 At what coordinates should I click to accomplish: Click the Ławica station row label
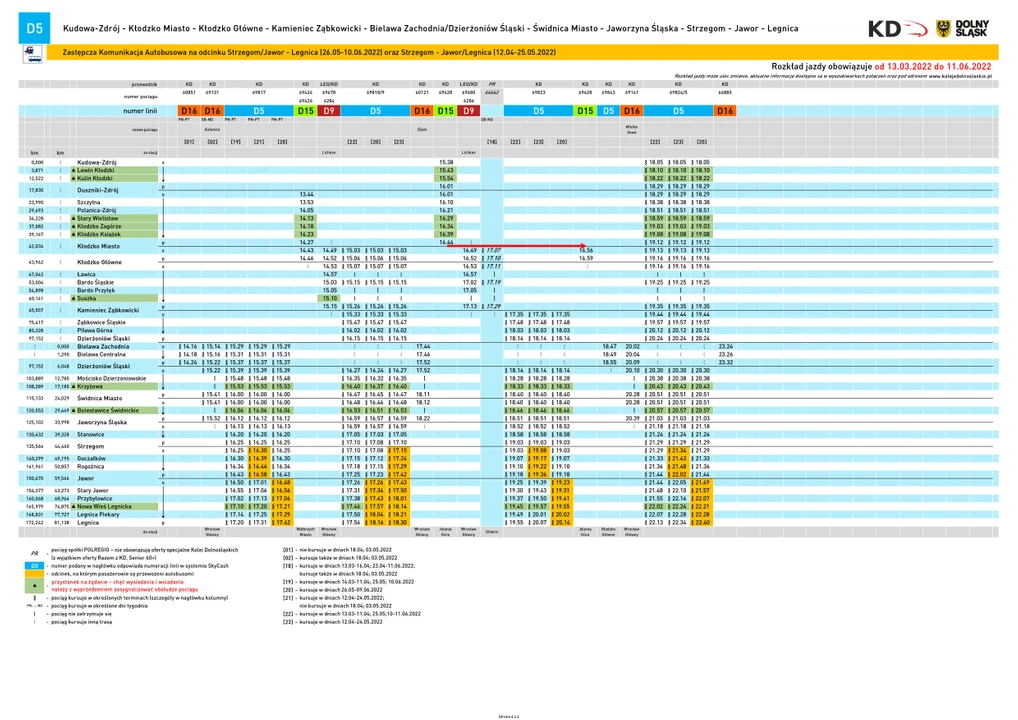click(86, 275)
